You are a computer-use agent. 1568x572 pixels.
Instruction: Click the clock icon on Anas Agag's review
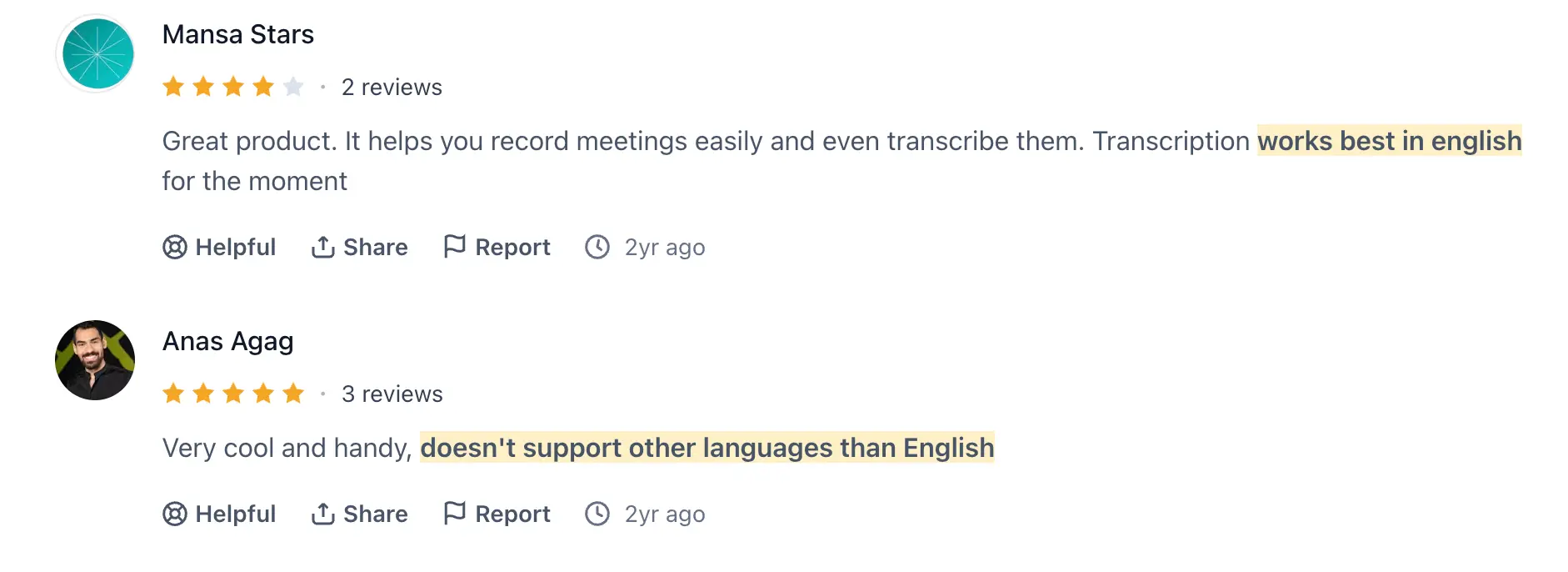[597, 514]
